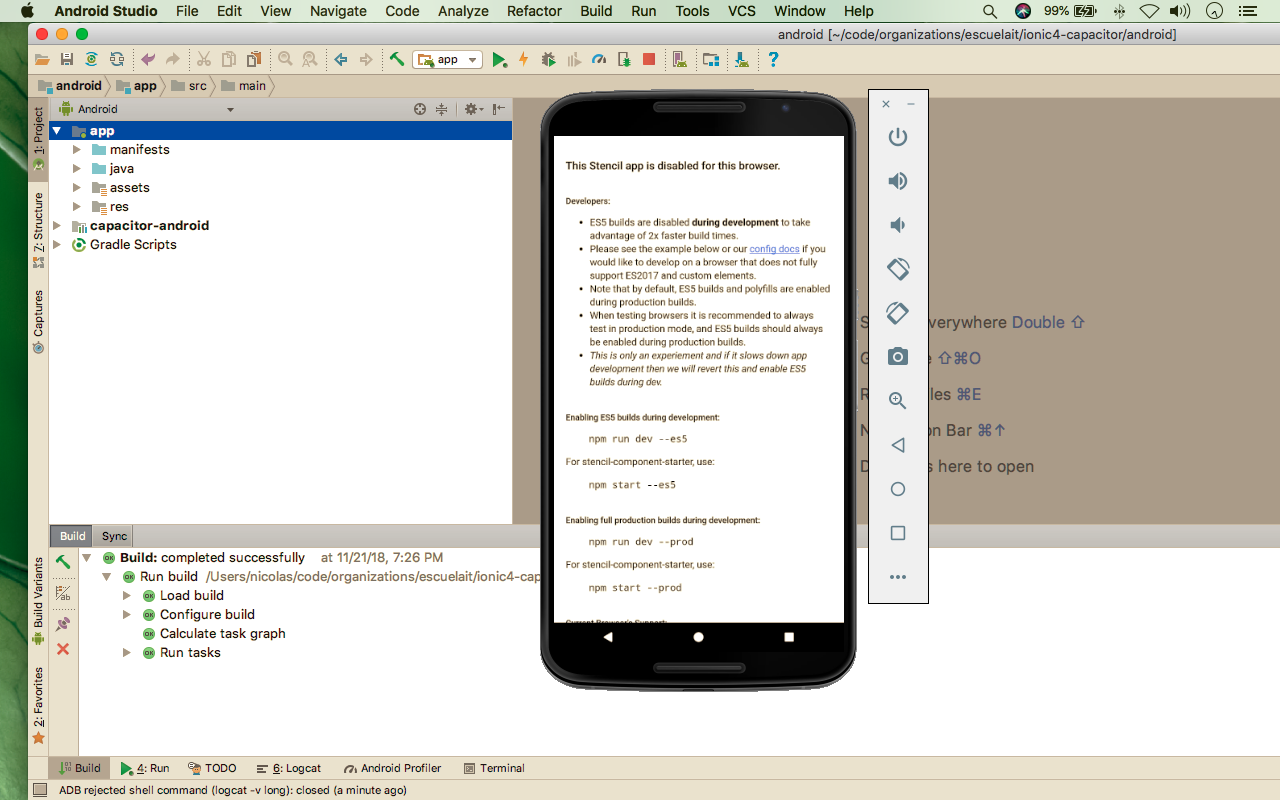Run the app using the green play icon
The image size is (1280, 800).
click(x=500, y=59)
